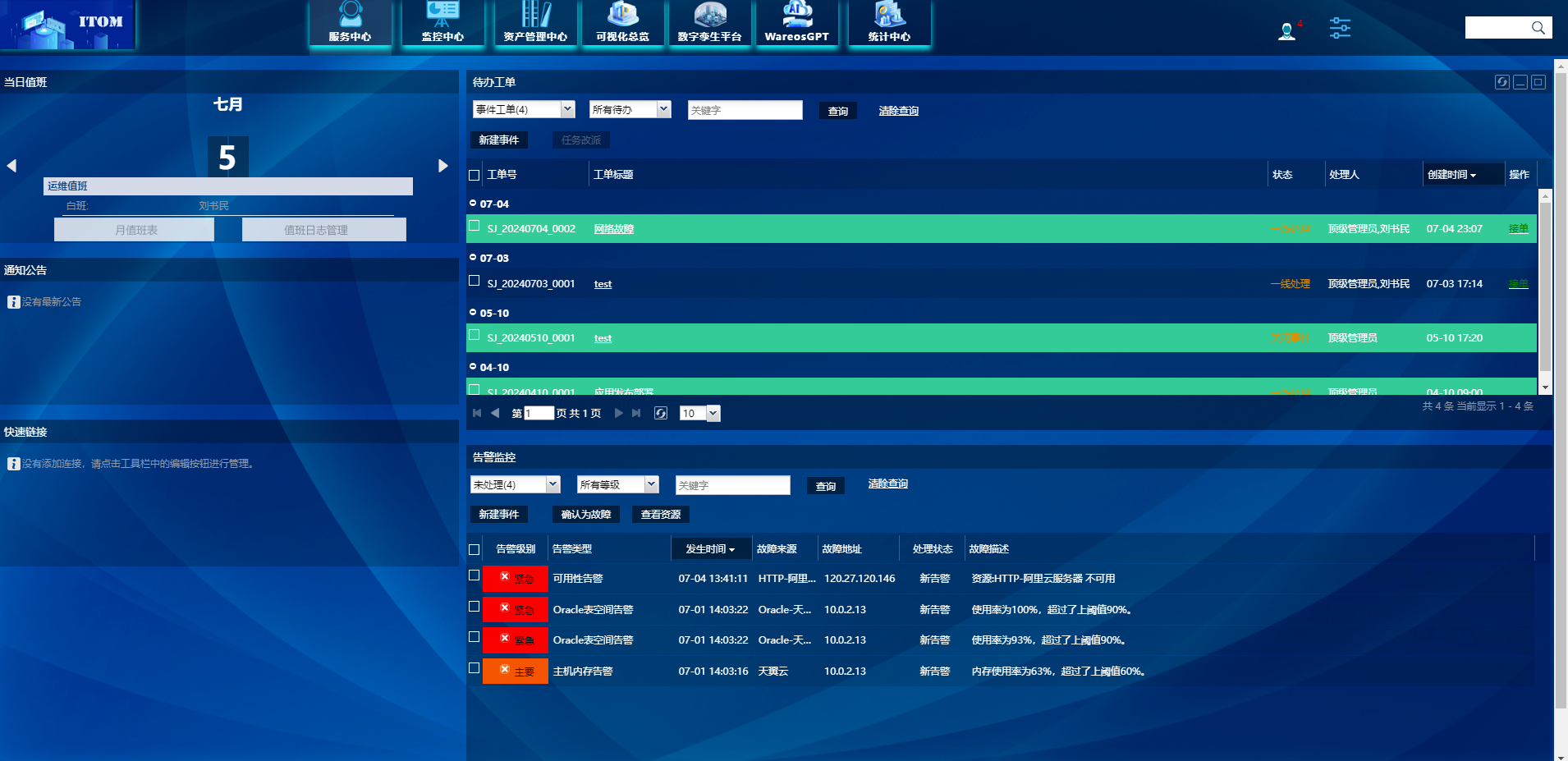Click 确认为故障 button
The height and width of the screenshot is (761, 1568).
coord(586,515)
